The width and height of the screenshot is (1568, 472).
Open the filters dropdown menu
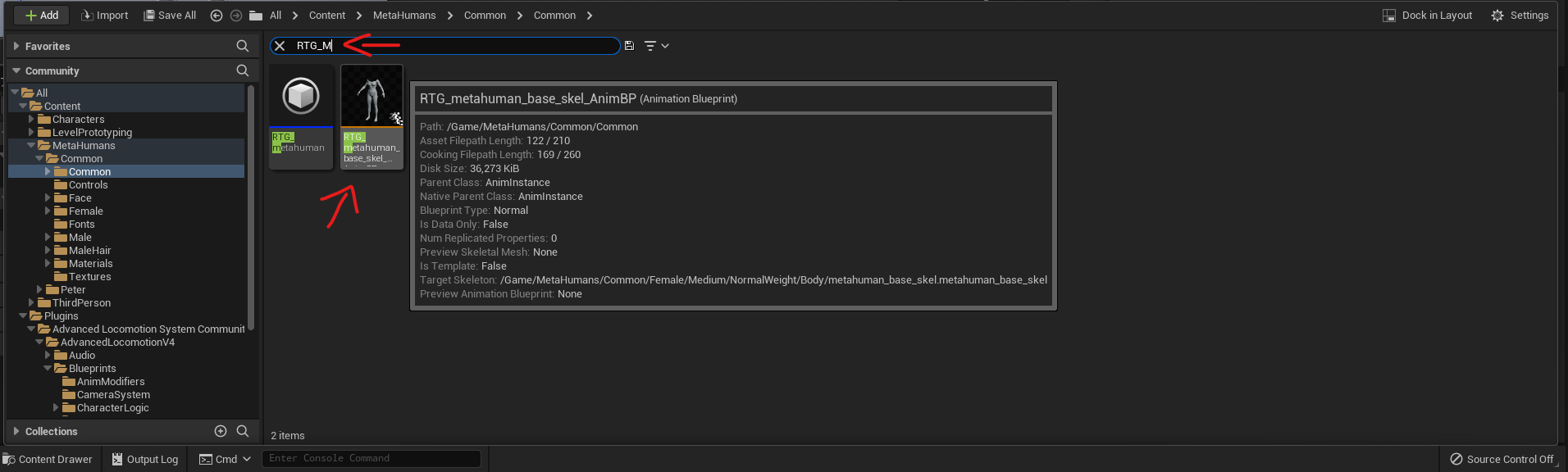pyautogui.click(x=657, y=46)
